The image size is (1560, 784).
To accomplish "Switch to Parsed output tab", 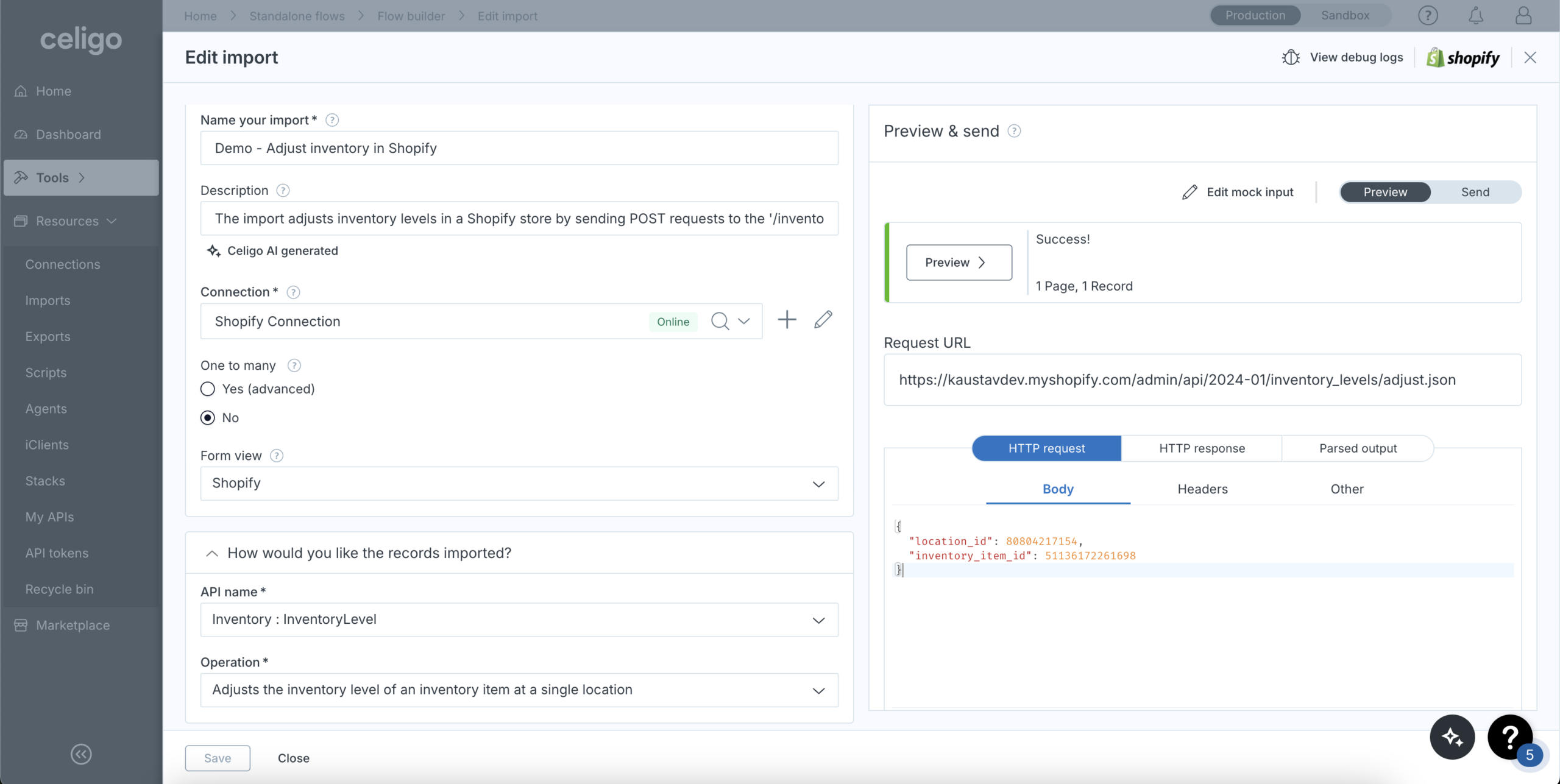I will (1358, 448).
